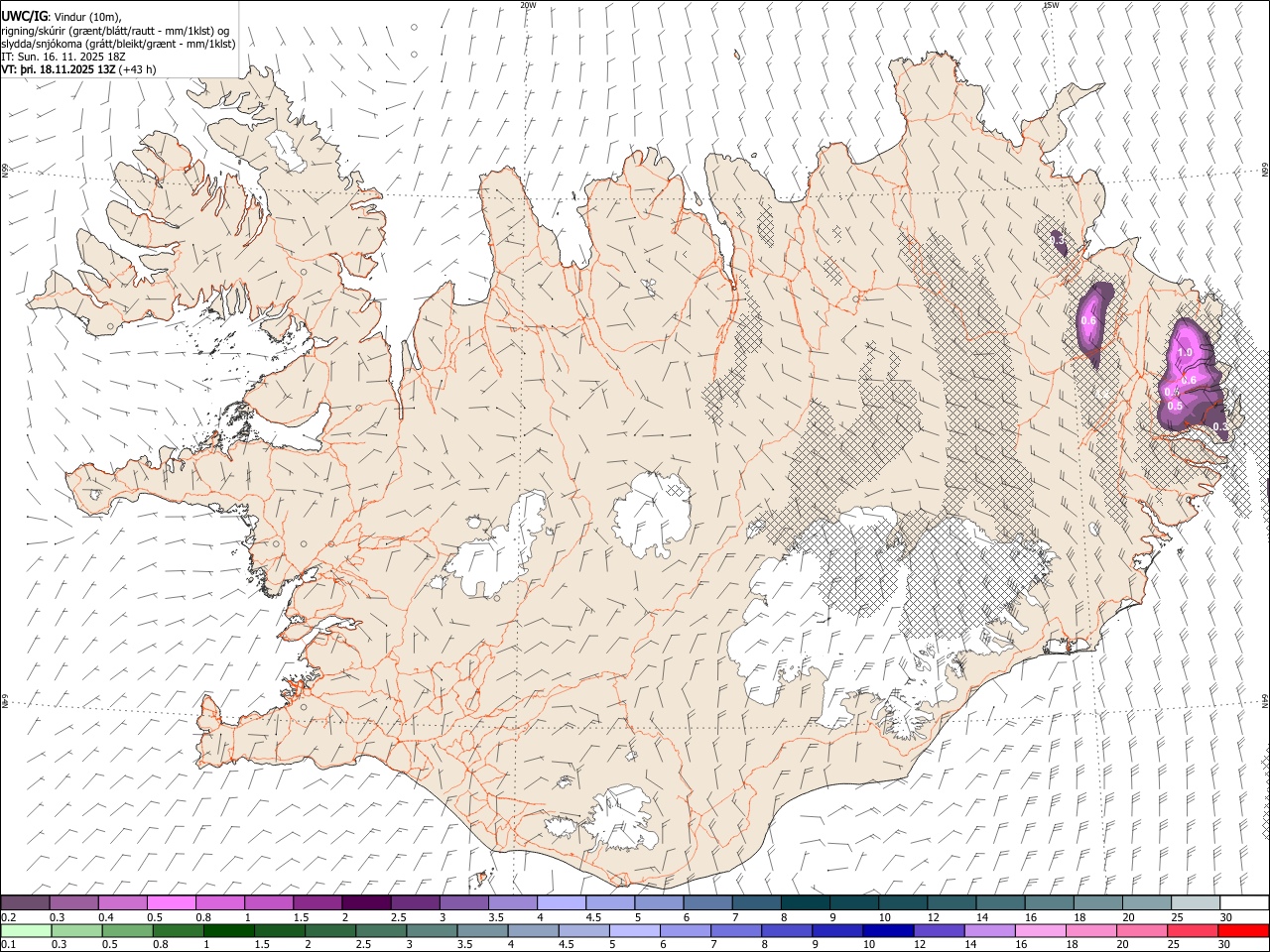Click the "1.0" snowfall value on the map
This screenshot has height=952, width=1270.
(x=1184, y=353)
